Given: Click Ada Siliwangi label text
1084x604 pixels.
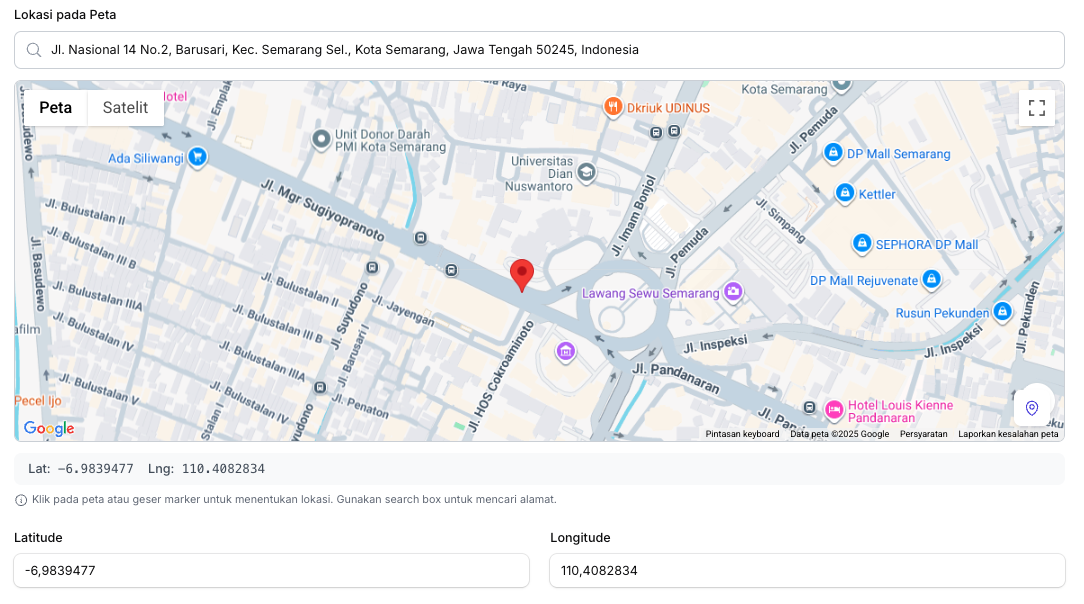Looking at the screenshot, I should tap(146, 158).
